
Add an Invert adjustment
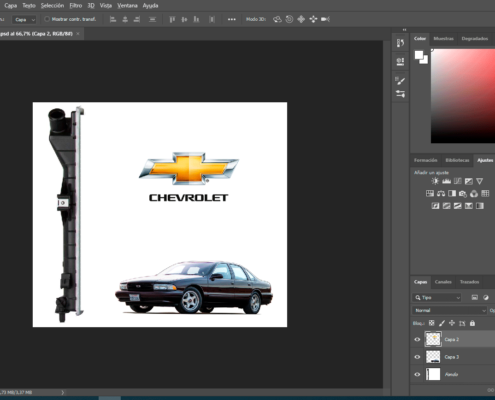(x=435, y=206)
